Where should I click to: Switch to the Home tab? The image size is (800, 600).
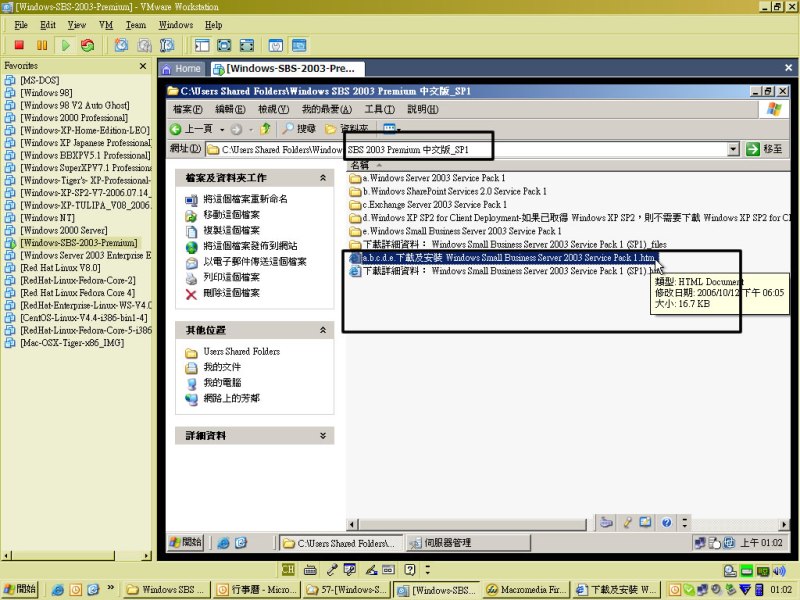click(182, 68)
